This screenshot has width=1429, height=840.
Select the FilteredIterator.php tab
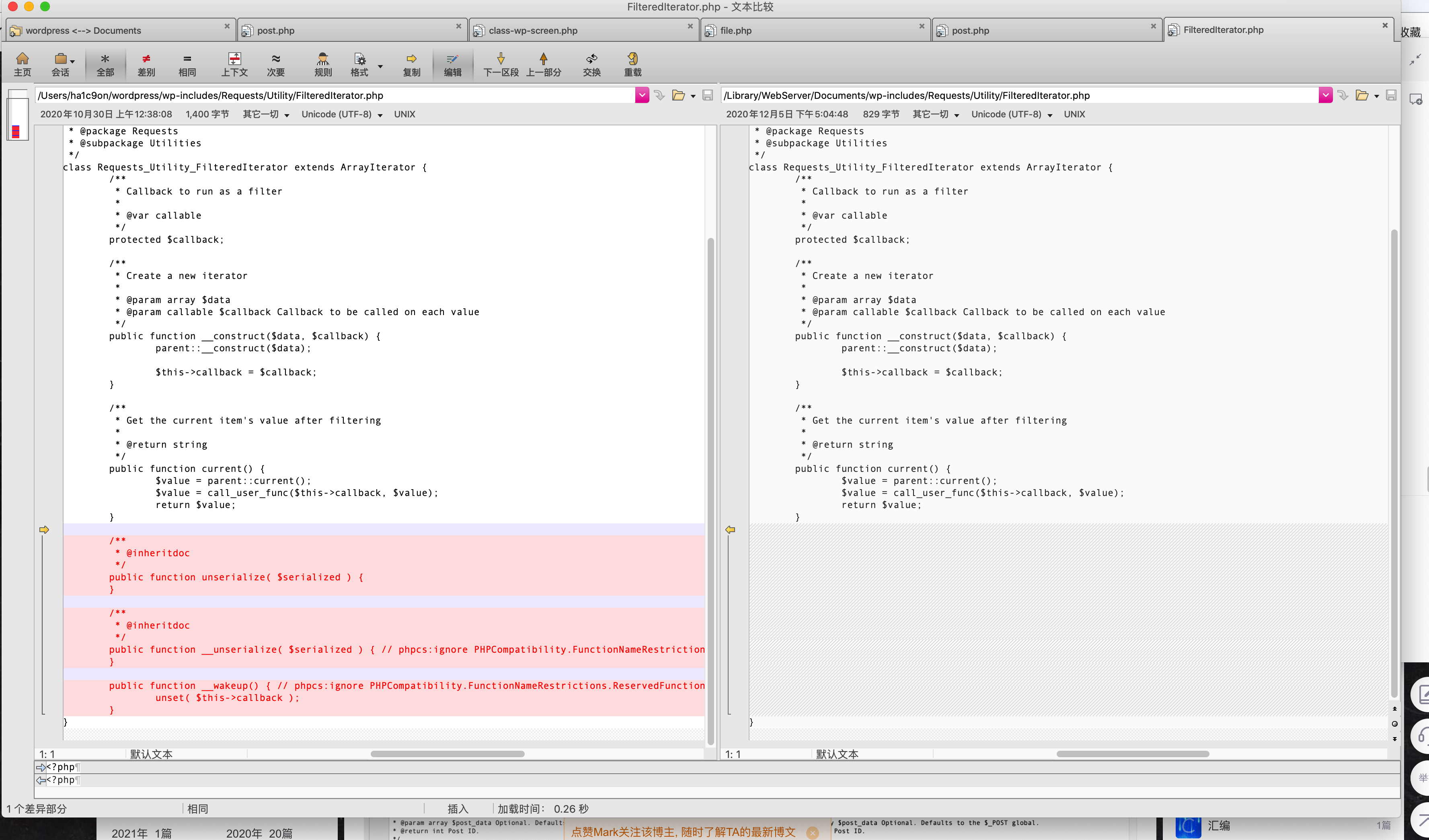pyautogui.click(x=1278, y=29)
